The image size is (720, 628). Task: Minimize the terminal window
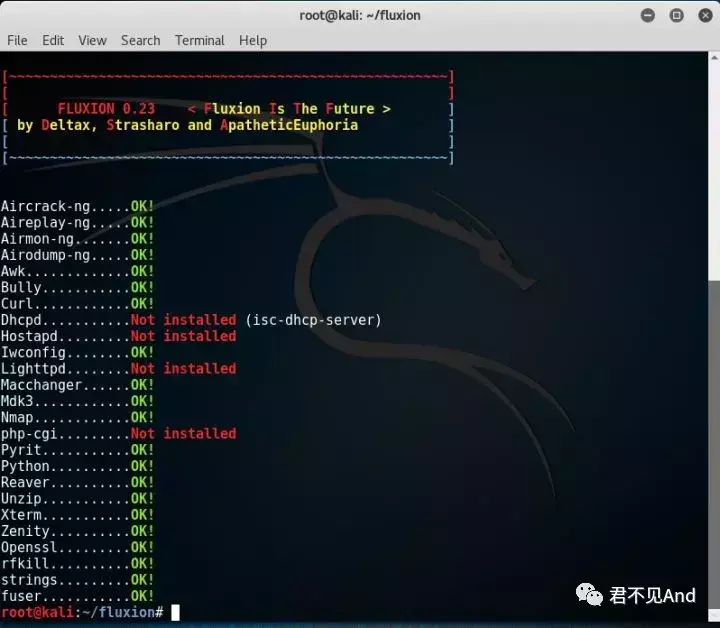pyautogui.click(x=647, y=16)
